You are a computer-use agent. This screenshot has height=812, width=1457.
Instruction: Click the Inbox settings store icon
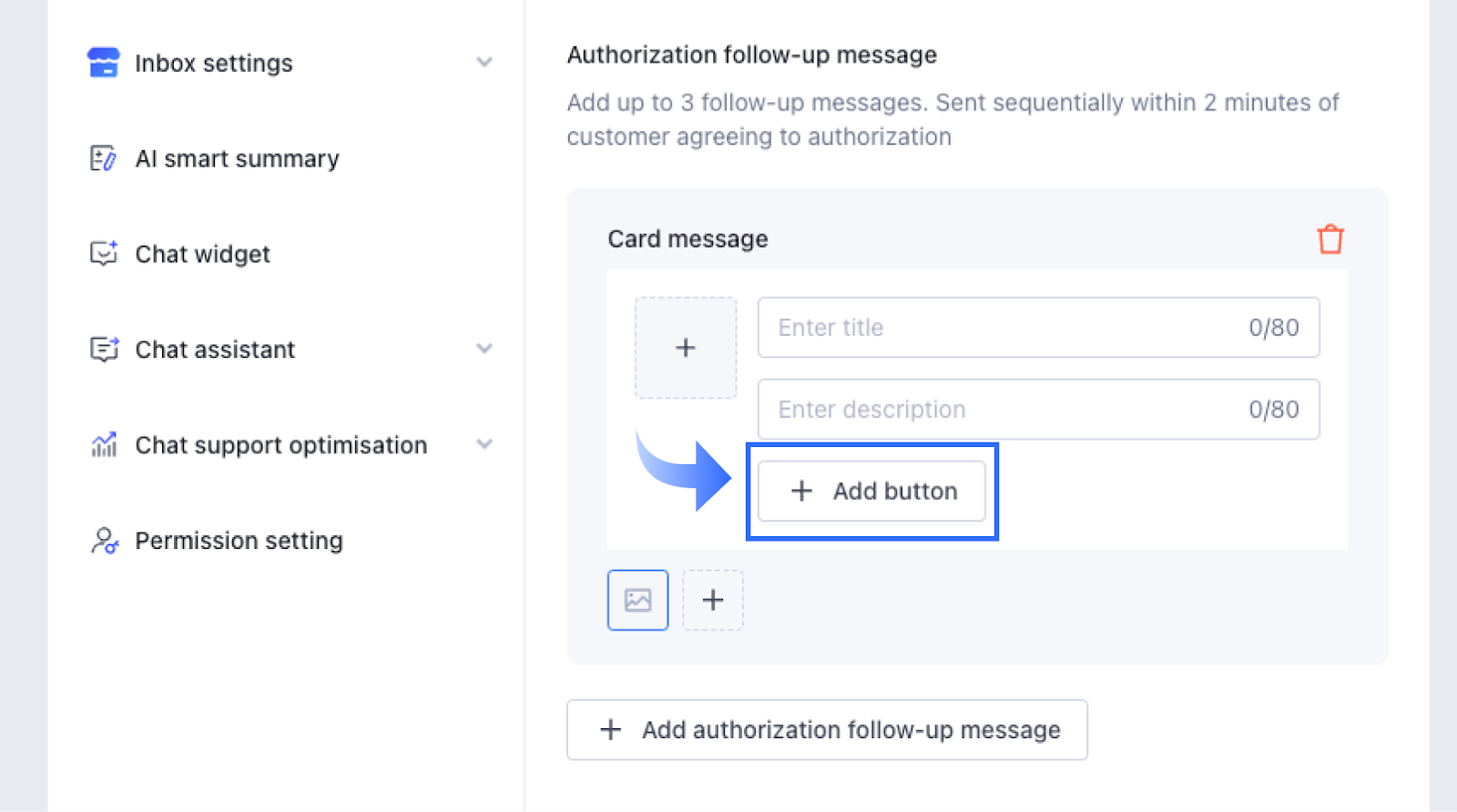[x=103, y=63]
